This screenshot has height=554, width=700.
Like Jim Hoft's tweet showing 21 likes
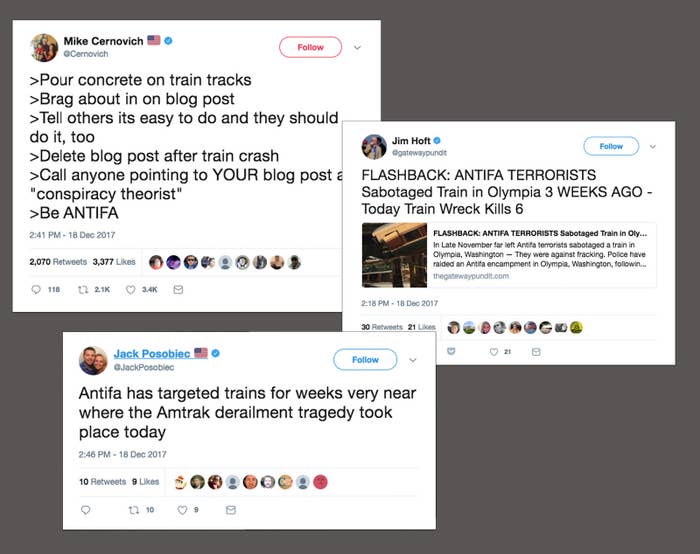coord(494,352)
